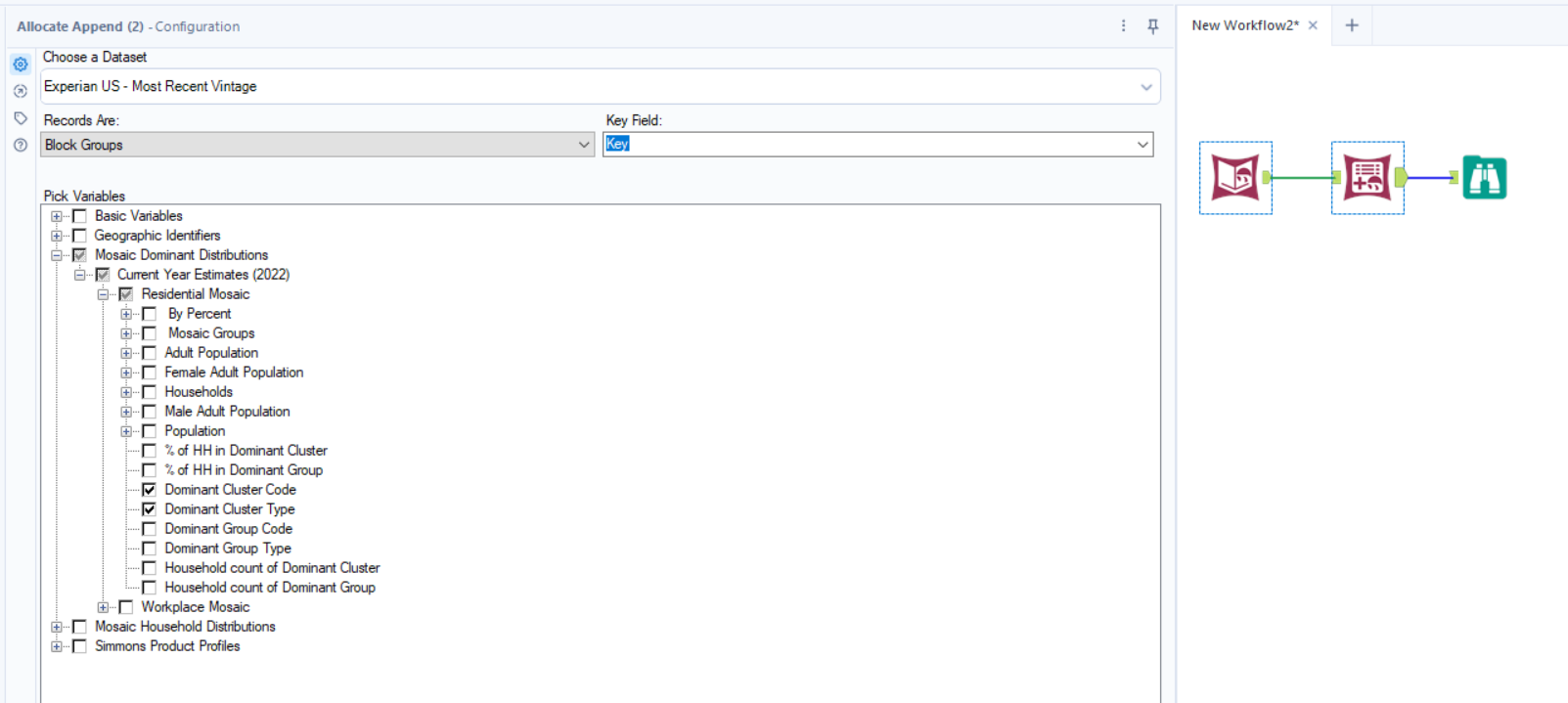This screenshot has width=1568, height=703.
Task: Expand the Basic Variables tree node
Action: [57, 216]
